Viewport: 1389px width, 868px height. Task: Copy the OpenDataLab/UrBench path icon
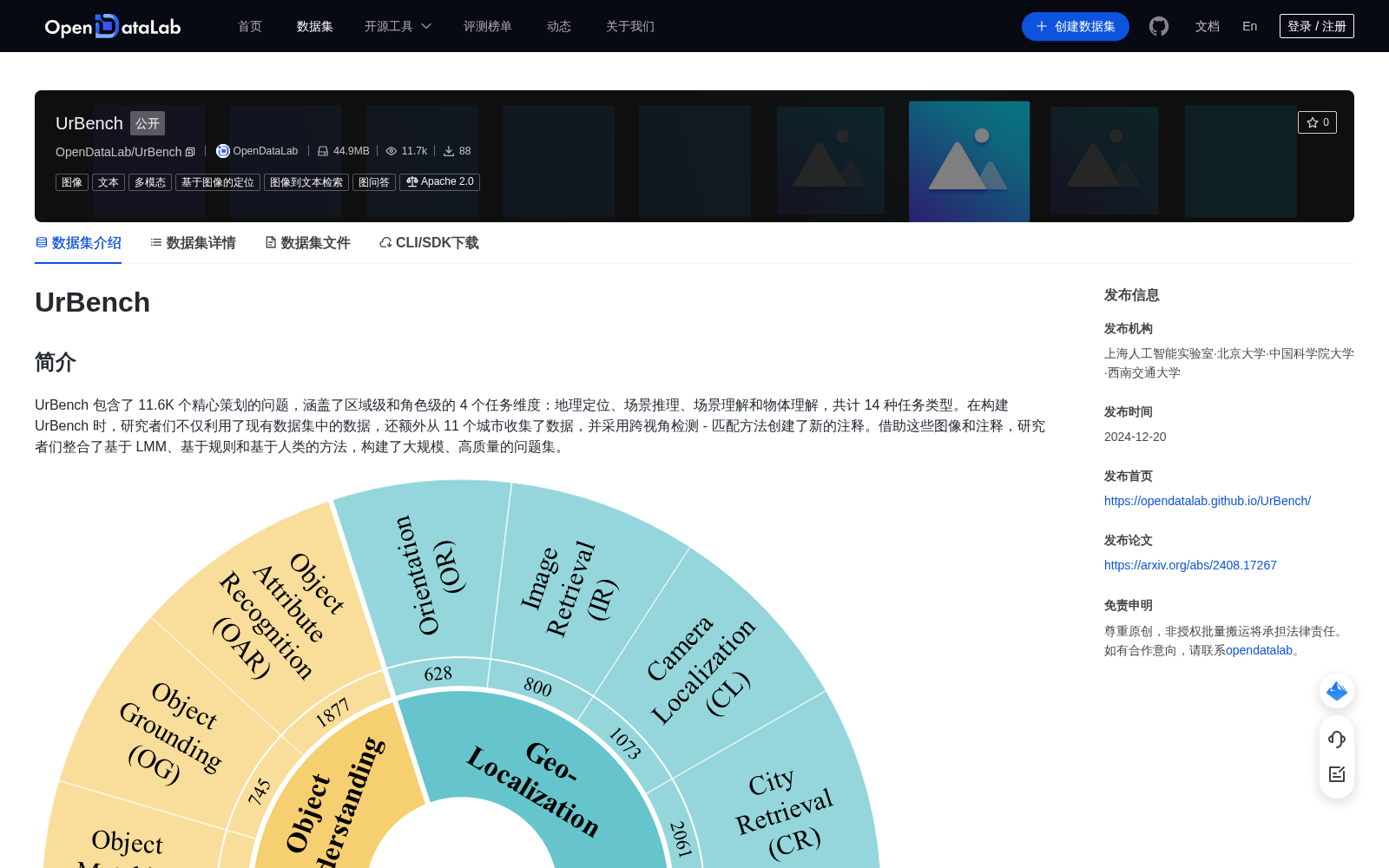(191, 152)
